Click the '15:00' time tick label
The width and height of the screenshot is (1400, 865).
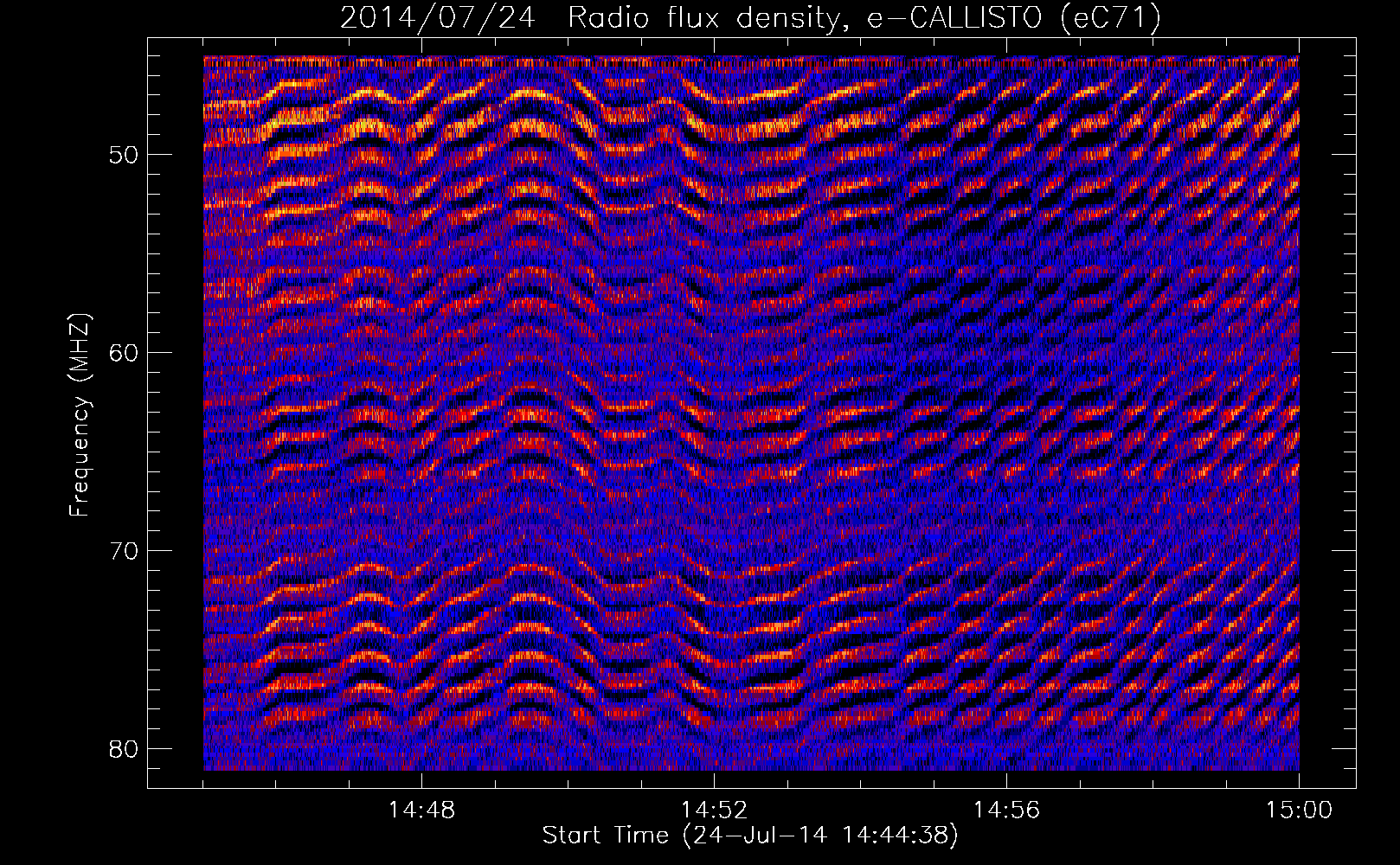(1299, 811)
